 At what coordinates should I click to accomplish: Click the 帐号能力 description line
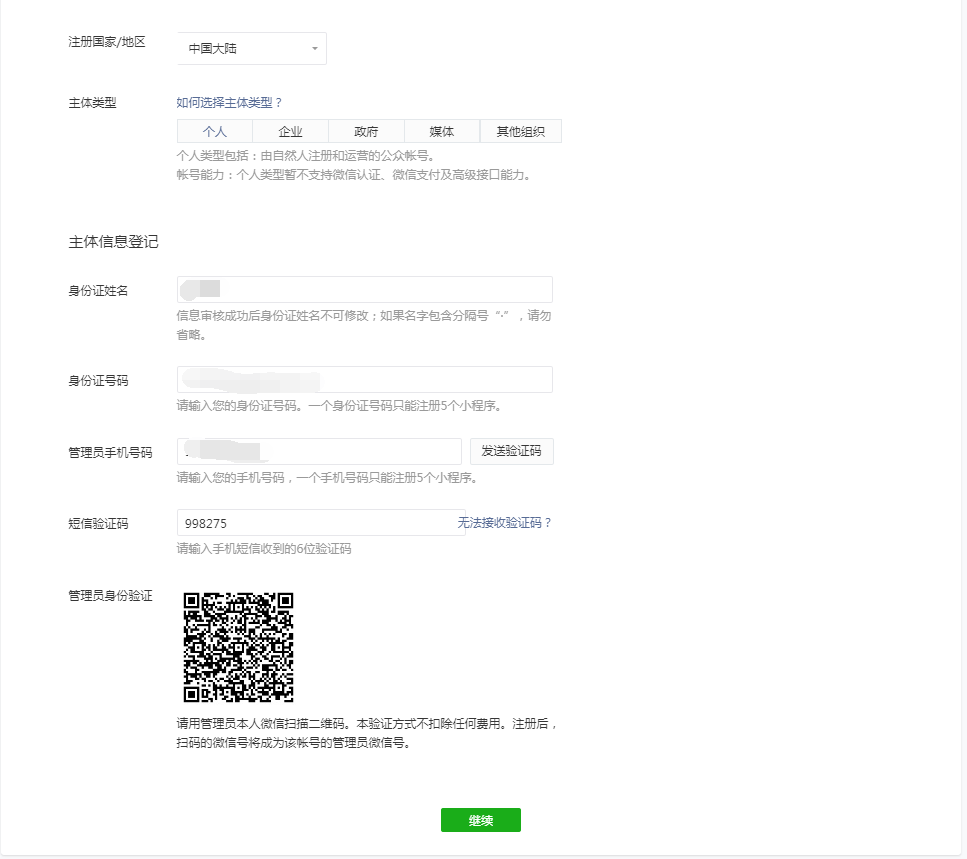(353, 175)
